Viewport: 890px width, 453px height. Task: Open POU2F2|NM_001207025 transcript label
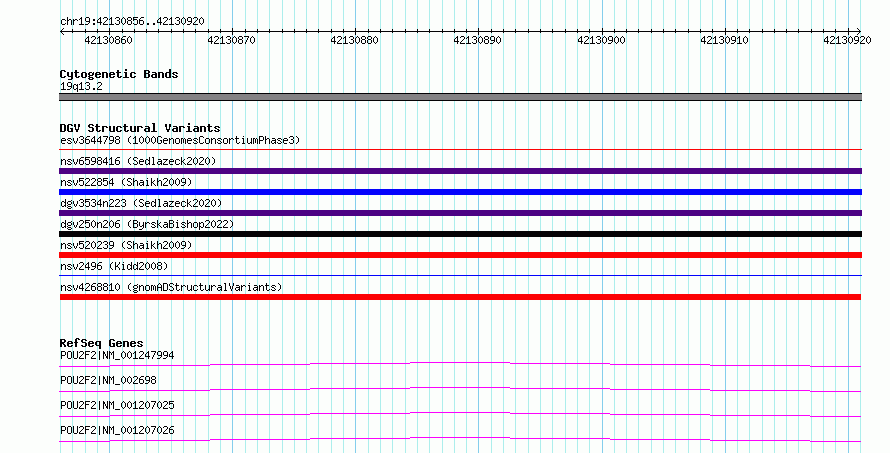coord(117,405)
